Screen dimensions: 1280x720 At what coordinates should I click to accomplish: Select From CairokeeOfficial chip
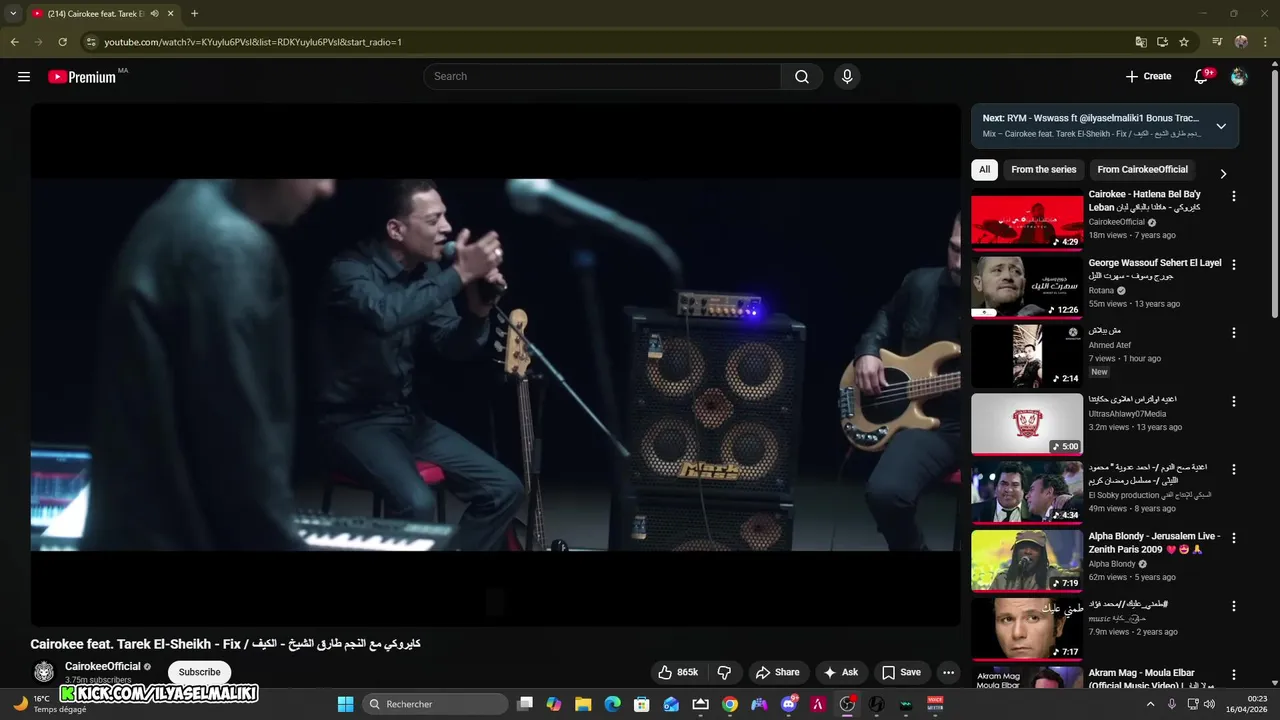coord(1143,170)
